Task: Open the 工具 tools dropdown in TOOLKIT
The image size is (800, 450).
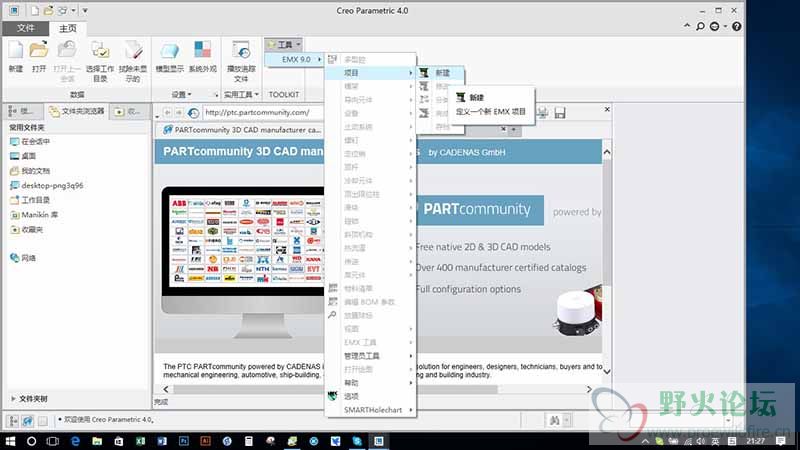Action: pos(284,44)
